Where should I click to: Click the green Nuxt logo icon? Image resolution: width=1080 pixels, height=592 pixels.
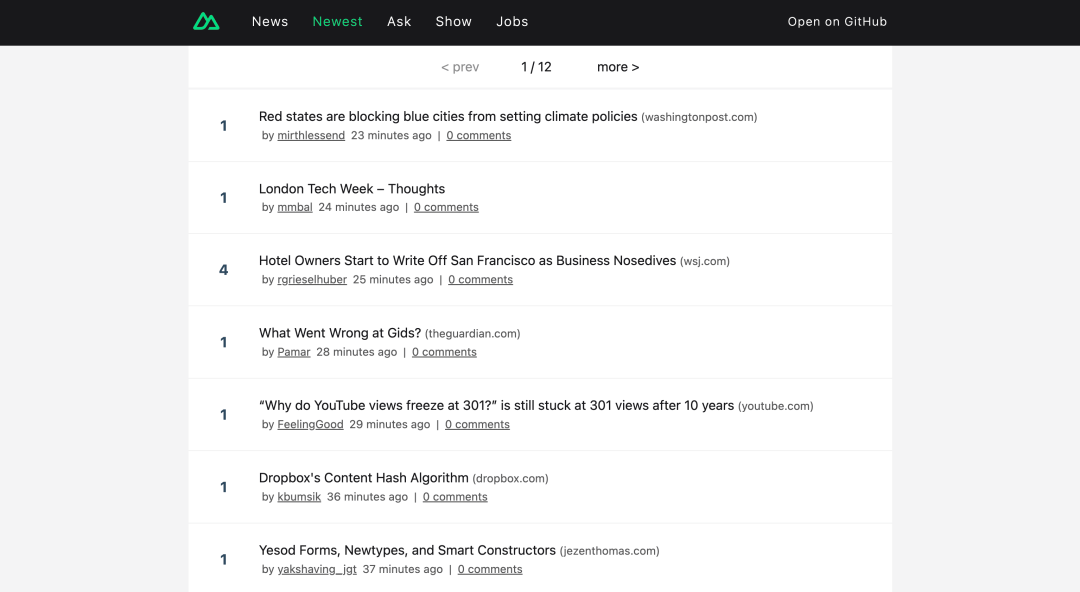click(206, 21)
